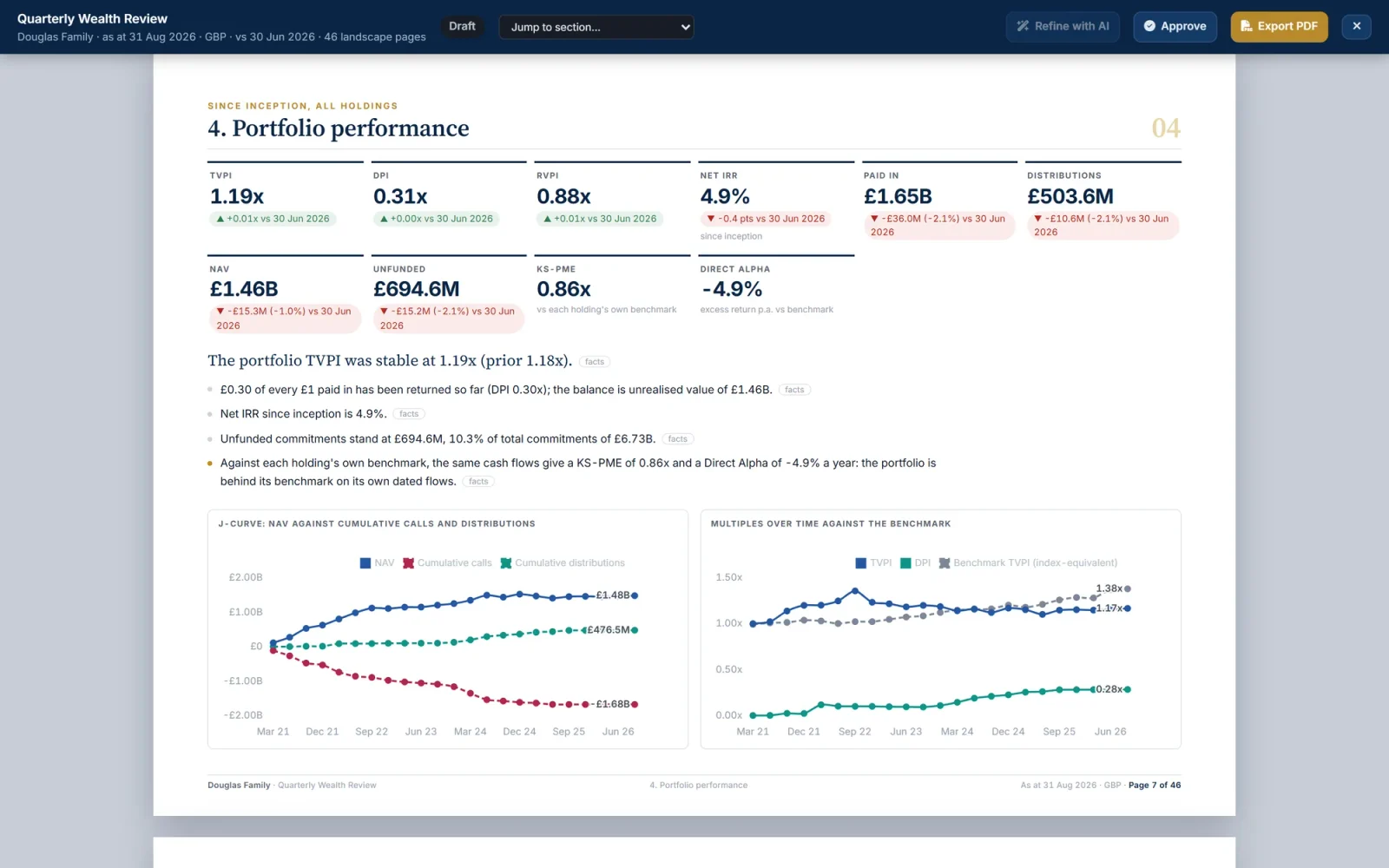Toggle DPI series in the multiples legend
Screen dimensions: 1389x868
tap(915, 563)
